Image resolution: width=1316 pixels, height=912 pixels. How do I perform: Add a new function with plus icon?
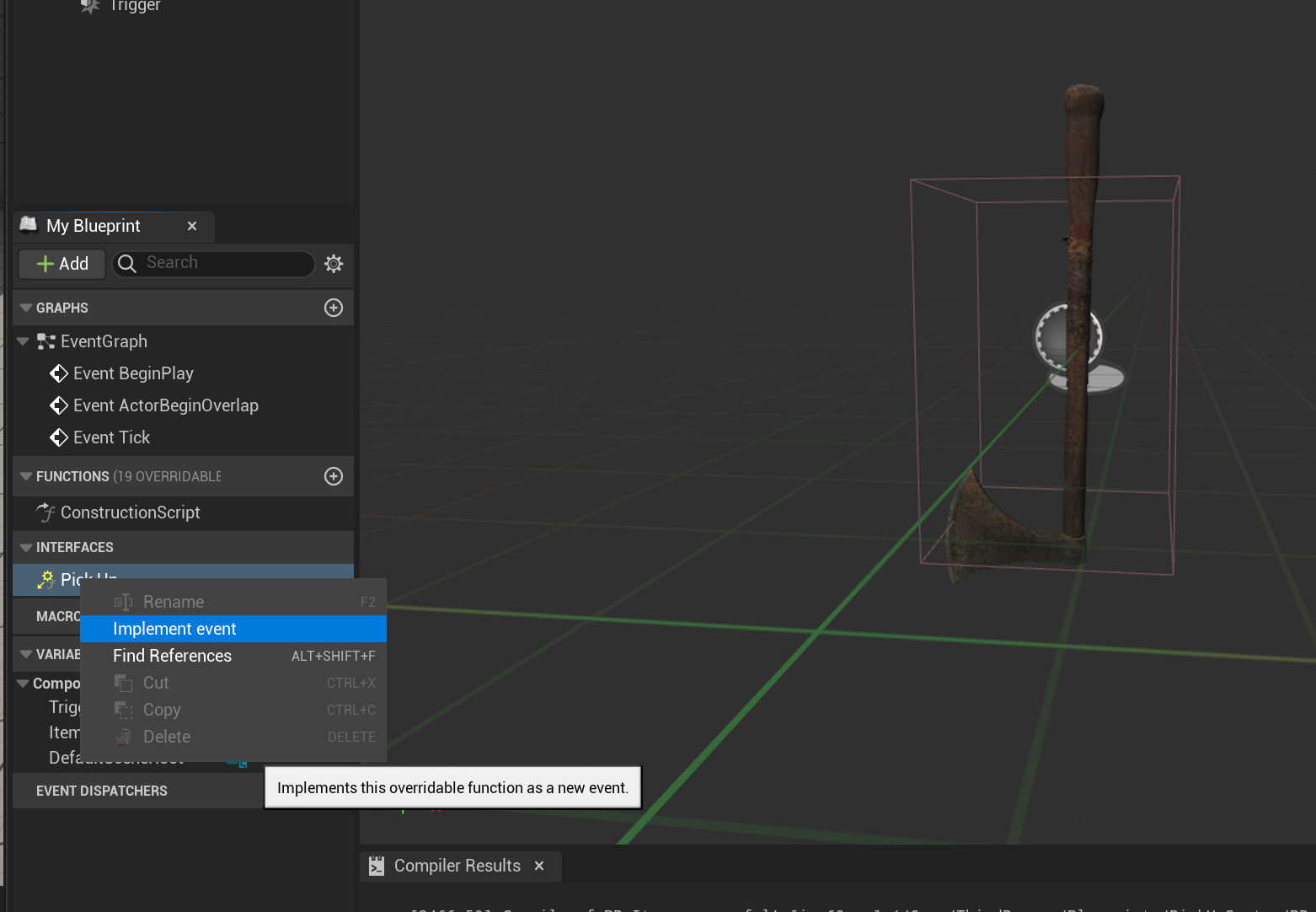pyautogui.click(x=334, y=476)
